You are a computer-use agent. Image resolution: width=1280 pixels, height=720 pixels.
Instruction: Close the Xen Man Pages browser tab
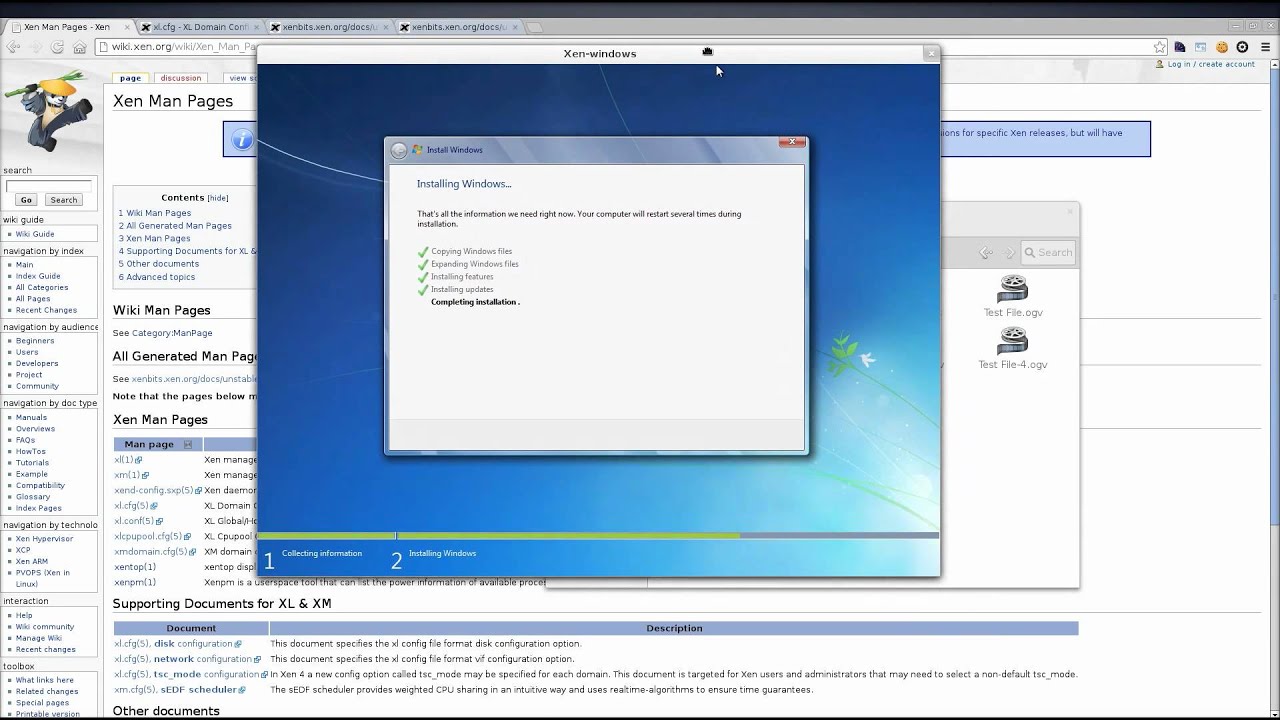pyautogui.click(x=129, y=27)
